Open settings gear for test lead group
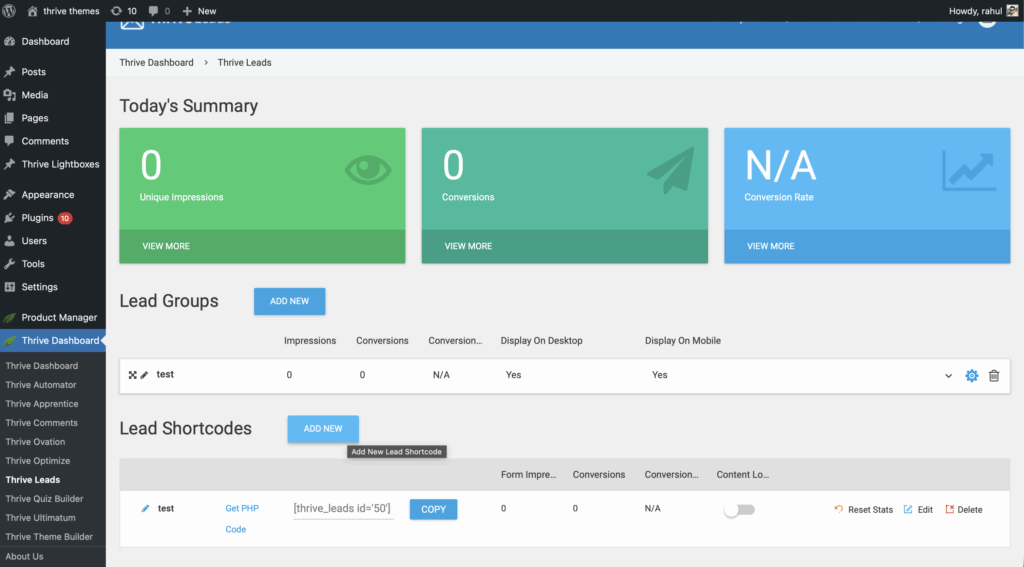The image size is (1024, 567). pos(971,376)
